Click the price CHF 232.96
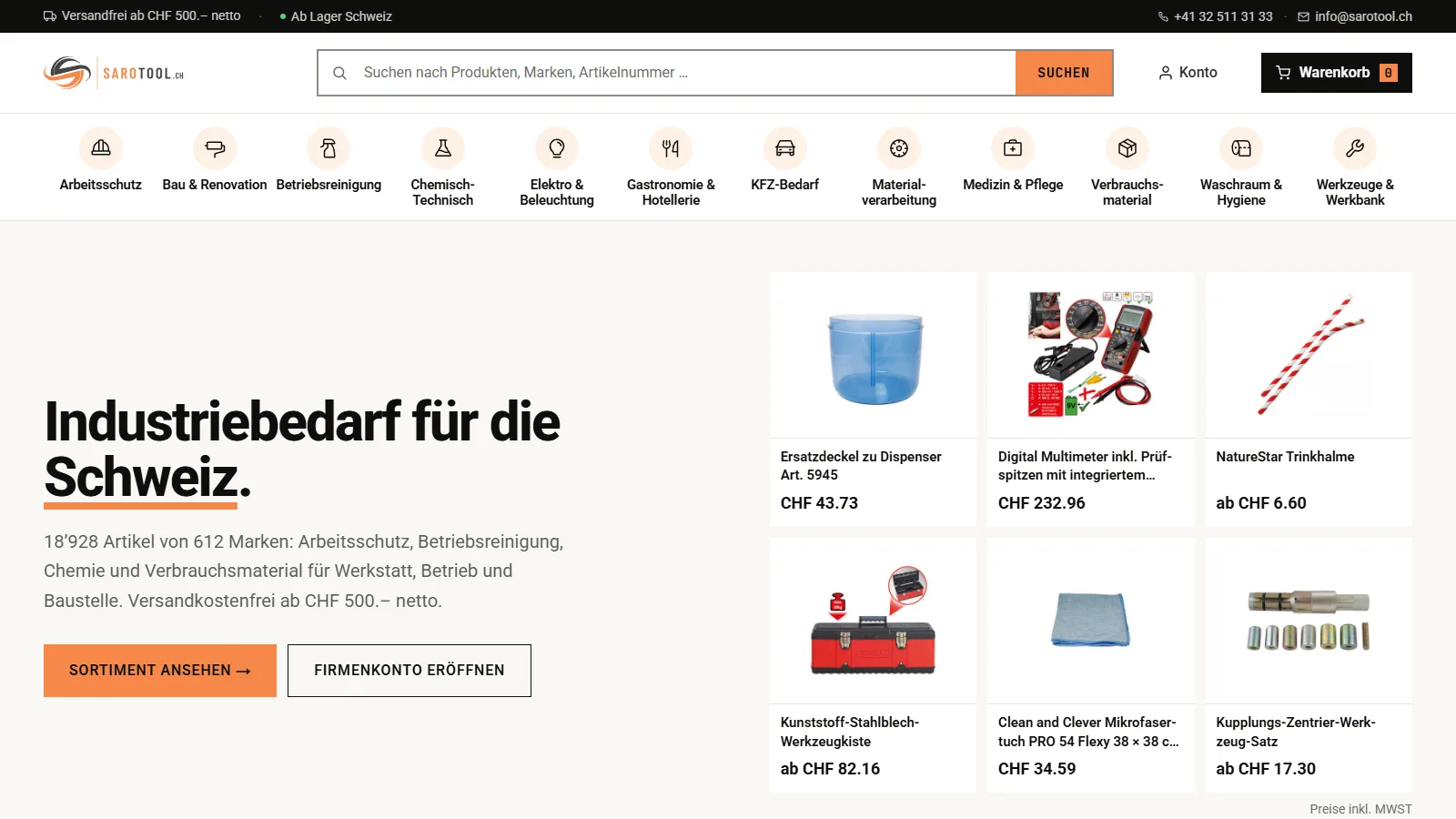The image size is (1456, 819). coord(1042,503)
